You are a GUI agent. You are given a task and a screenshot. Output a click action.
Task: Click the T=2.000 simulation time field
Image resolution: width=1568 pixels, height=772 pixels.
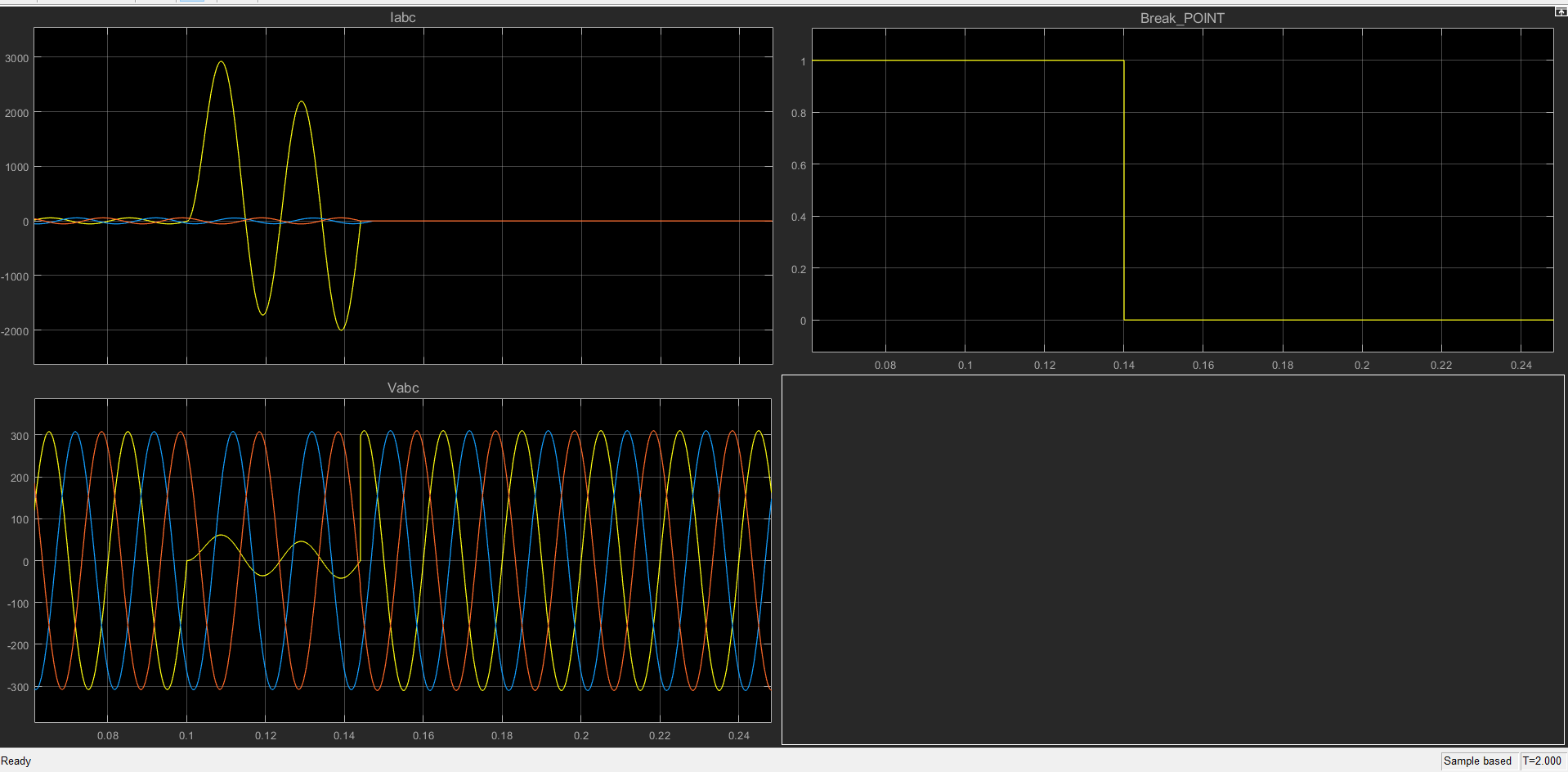[1542, 761]
